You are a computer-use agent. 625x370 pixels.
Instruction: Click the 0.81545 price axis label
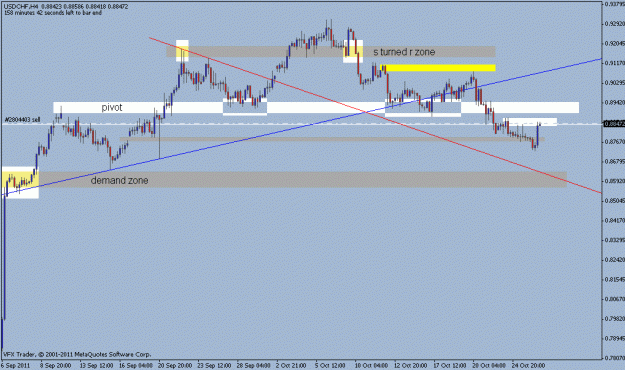615,279
